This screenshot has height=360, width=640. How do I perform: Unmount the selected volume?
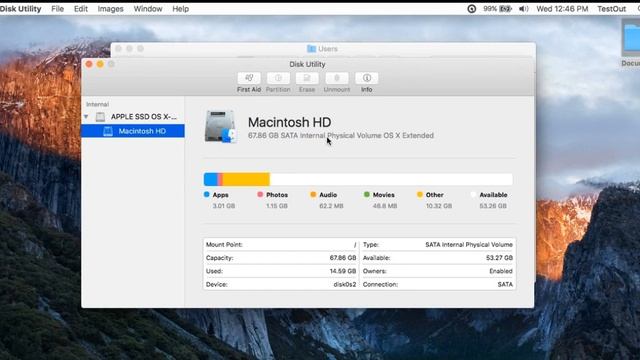pos(337,78)
